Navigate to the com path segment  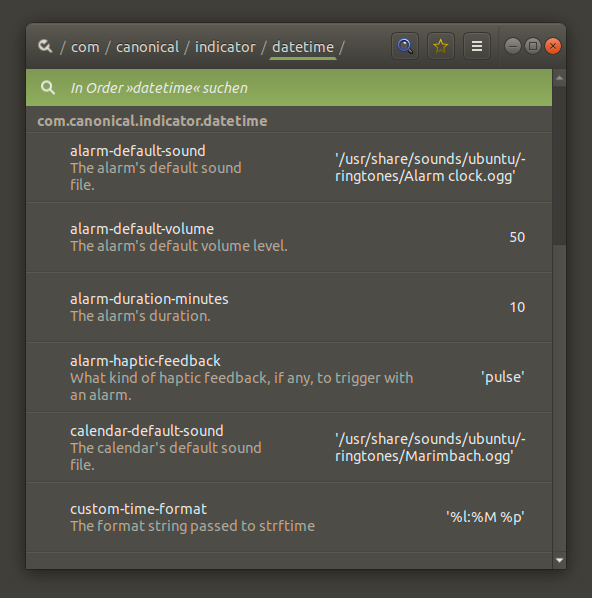coord(85,47)
